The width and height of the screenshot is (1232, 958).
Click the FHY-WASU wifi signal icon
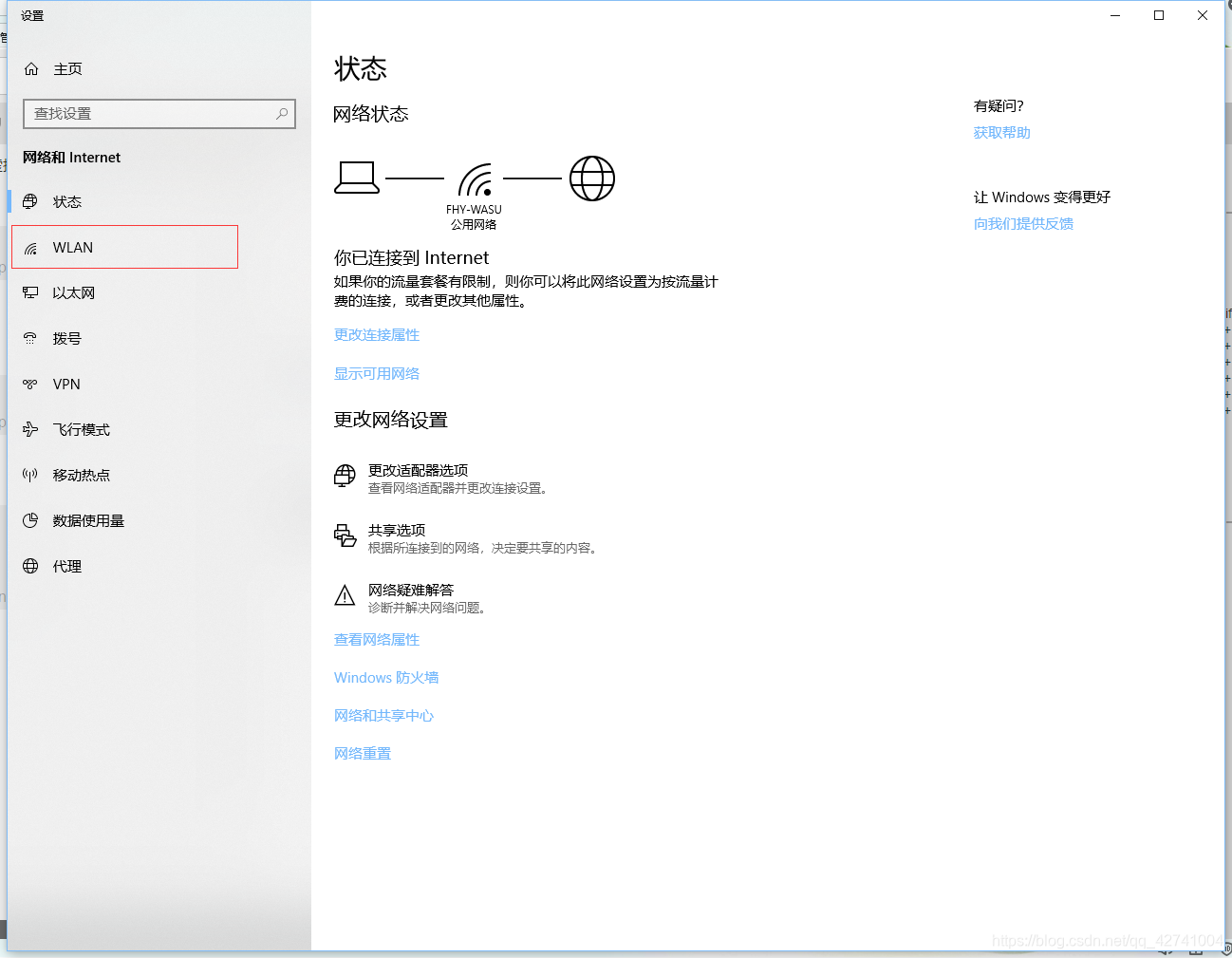tap(475, 179)
